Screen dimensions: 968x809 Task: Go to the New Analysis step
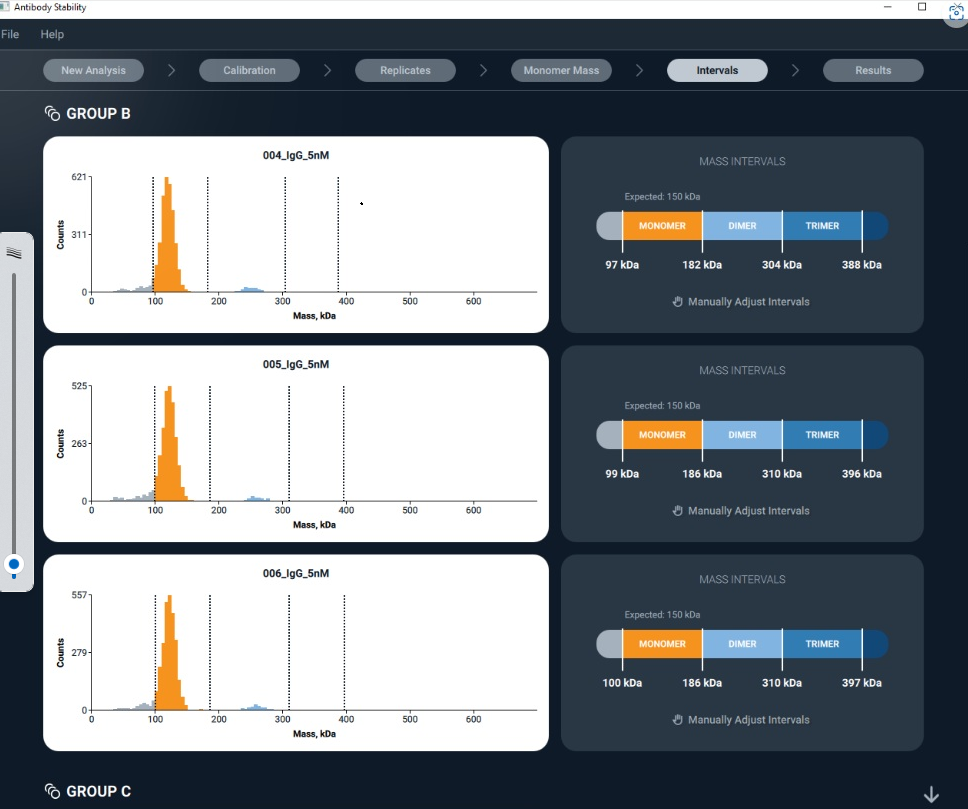coord(93,70)
